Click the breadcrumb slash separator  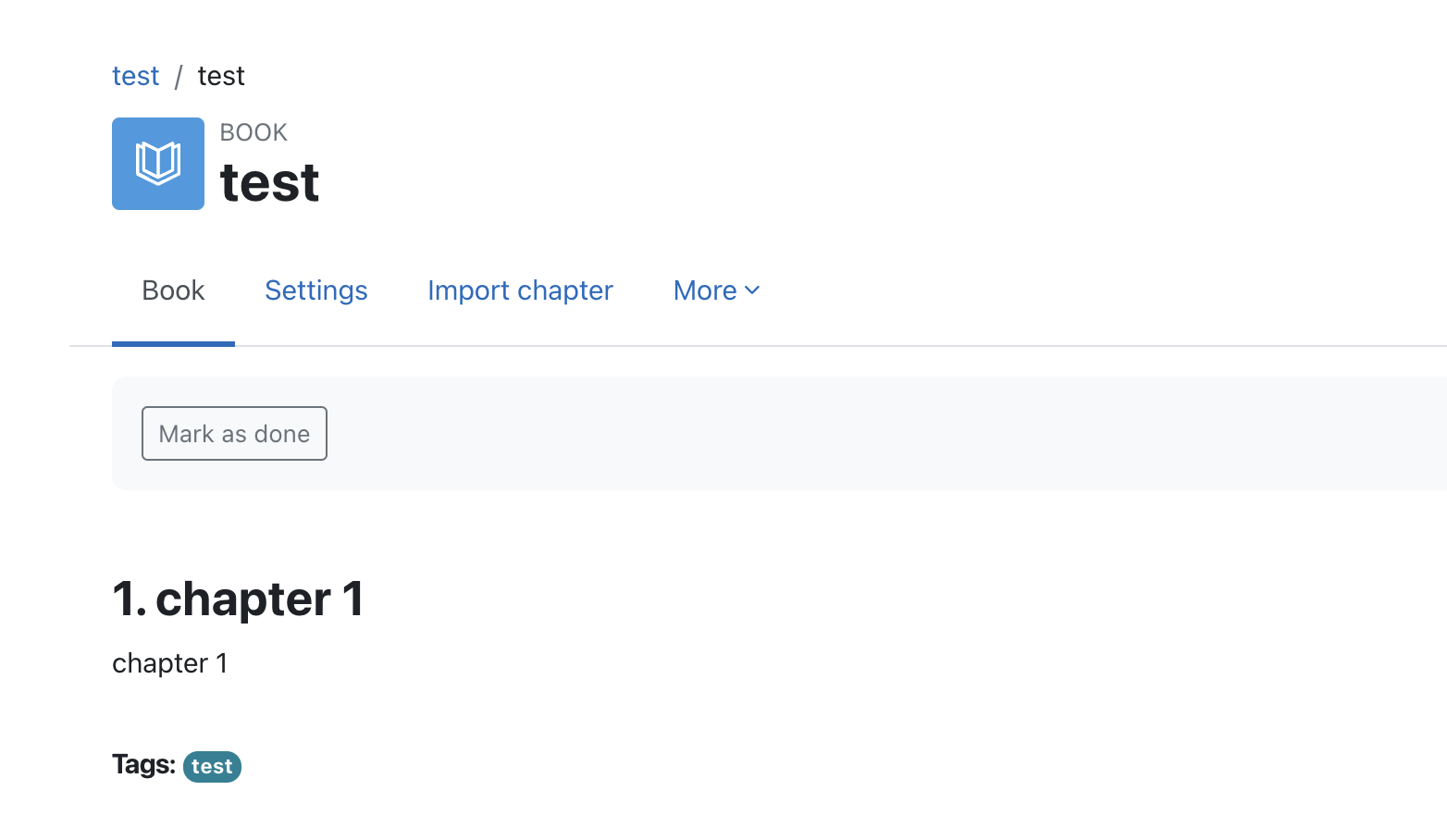coord(179,77)
